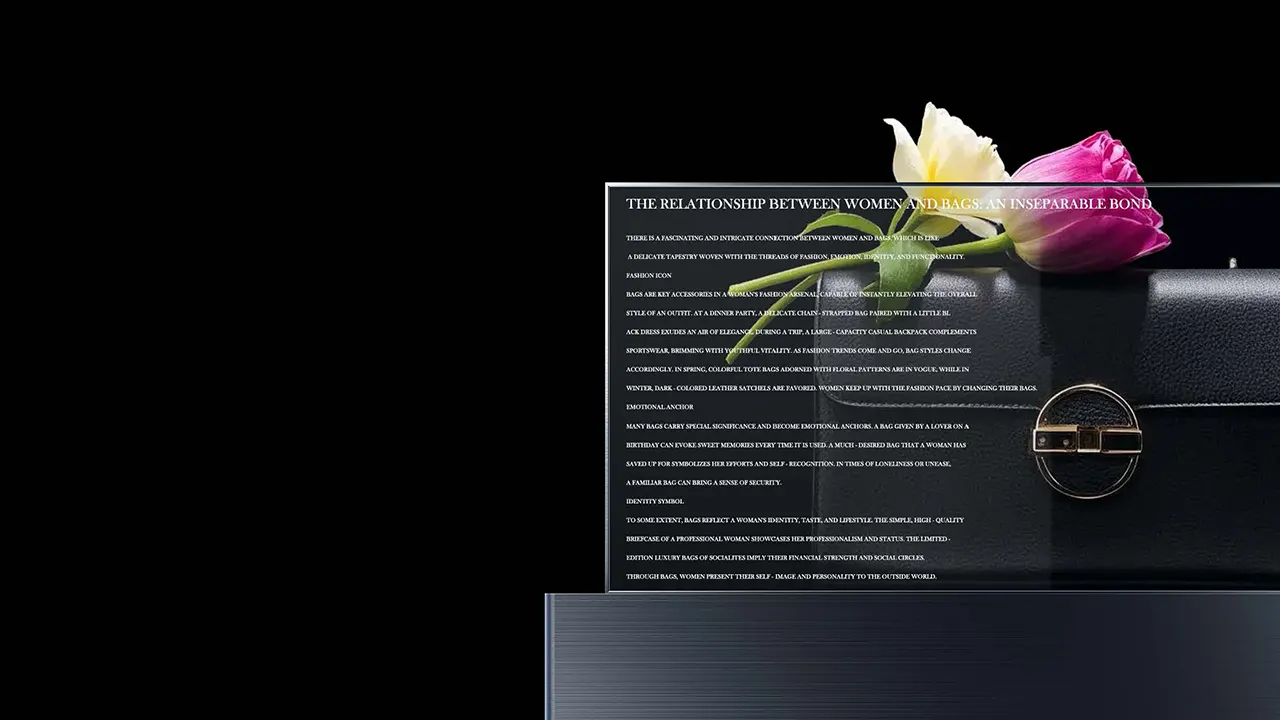Click the 'Identity Symbol' section heading
Image resolution: width=1280 pixels, height=720 pixels.
click(655, 501)
